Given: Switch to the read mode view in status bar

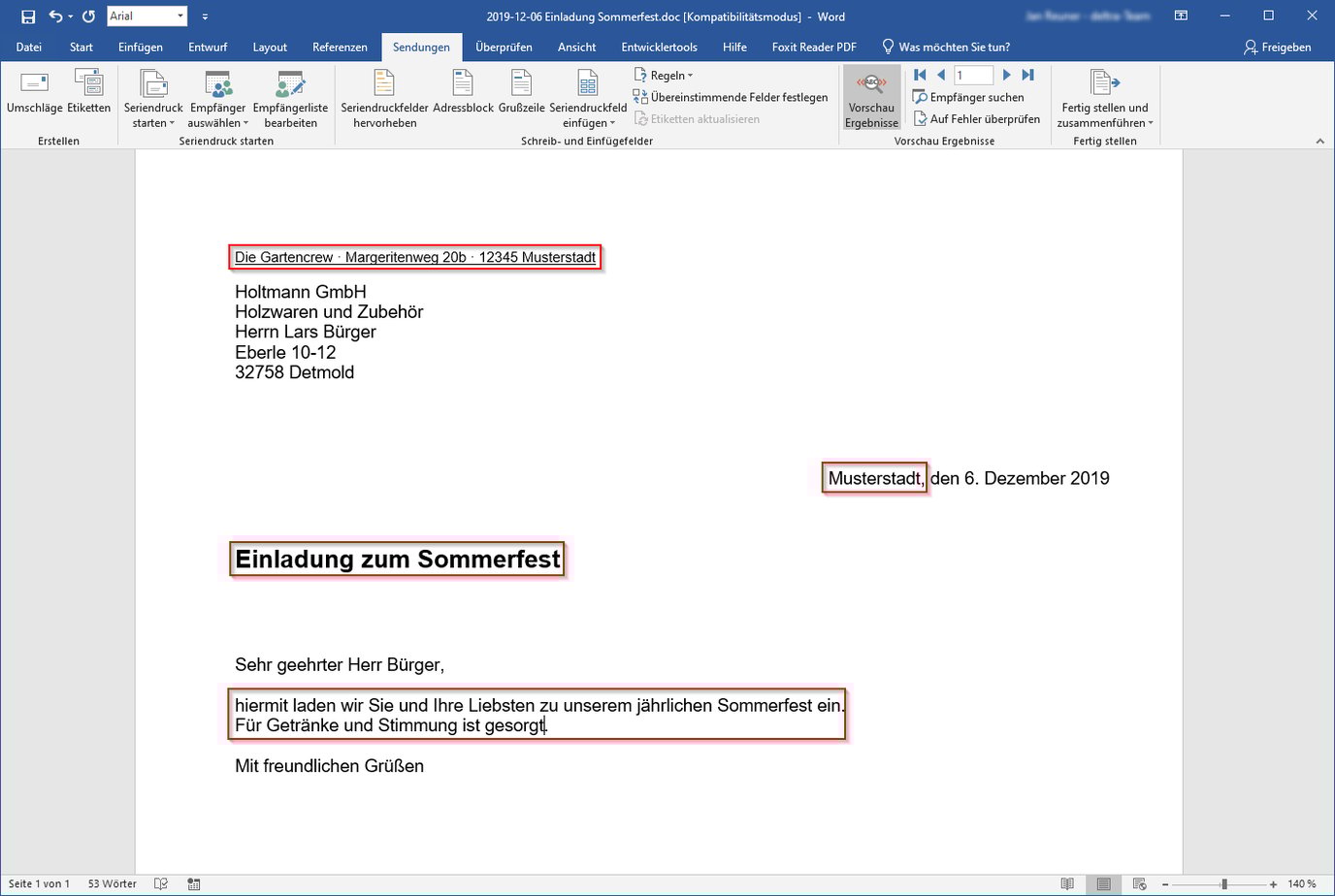Looking at the screenshot, I should pos(1067,883).
